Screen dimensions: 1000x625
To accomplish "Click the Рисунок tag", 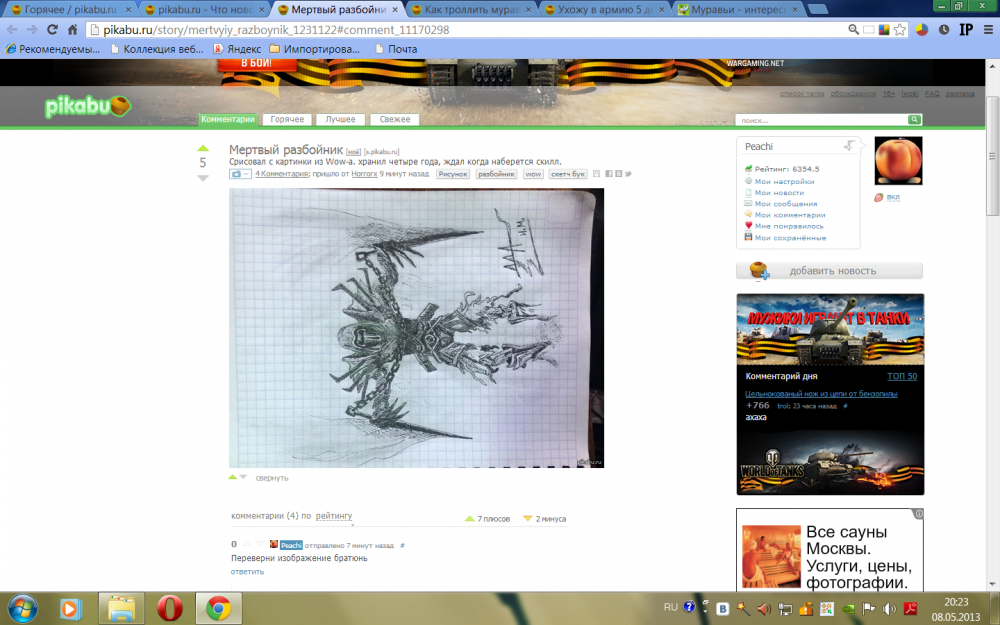I will click(453, 173).
